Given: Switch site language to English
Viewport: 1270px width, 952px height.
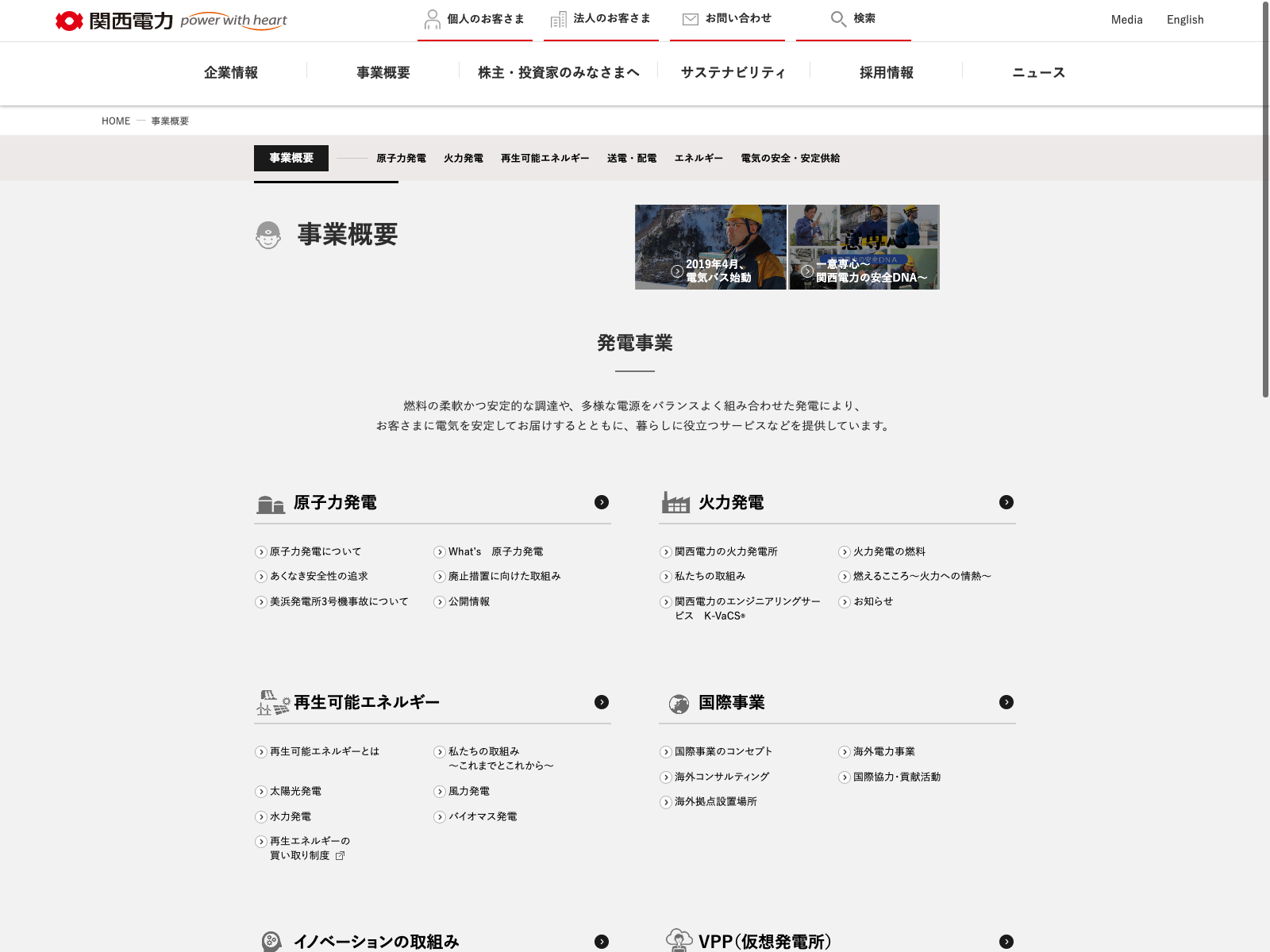Looking at the screenshot, I should [1185, 20].
